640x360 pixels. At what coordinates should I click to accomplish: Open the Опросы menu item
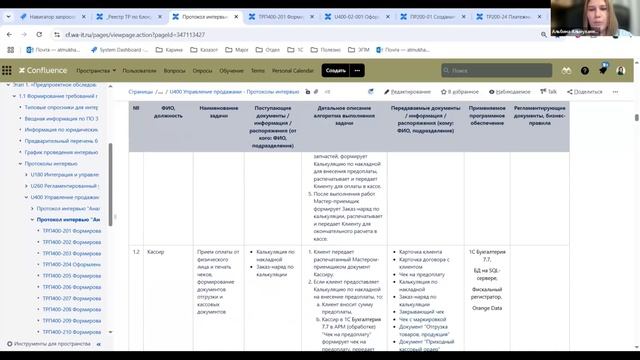202,71
